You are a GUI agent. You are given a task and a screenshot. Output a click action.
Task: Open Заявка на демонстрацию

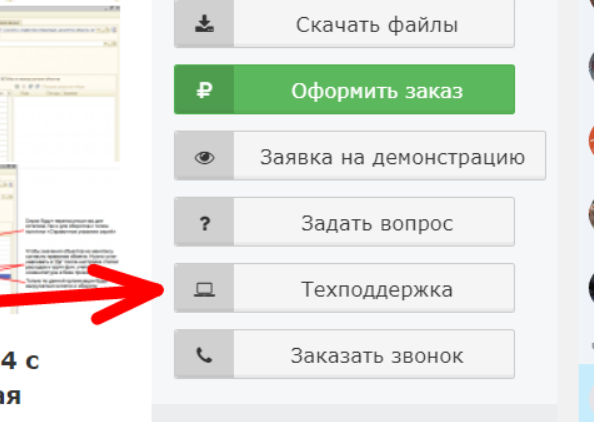click(360, 156)
